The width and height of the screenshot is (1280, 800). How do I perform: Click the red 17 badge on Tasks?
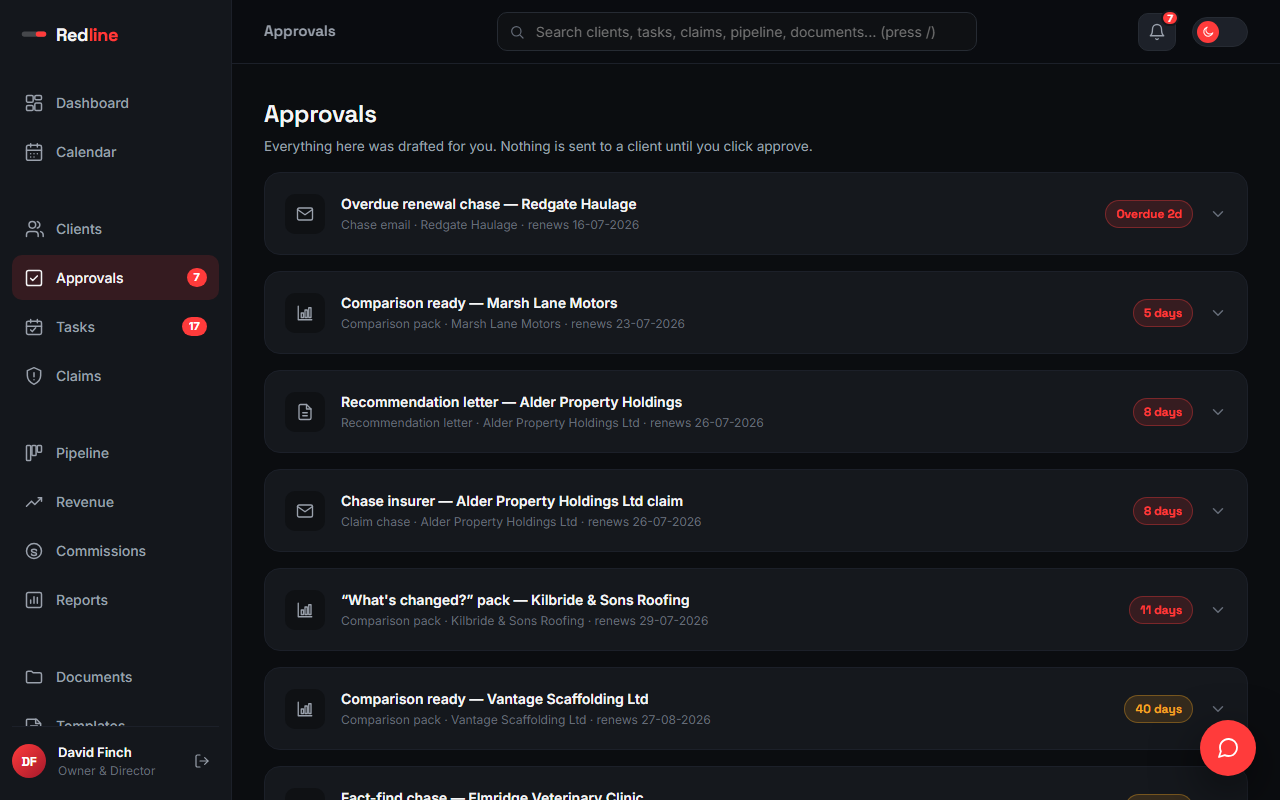point(194,326)
